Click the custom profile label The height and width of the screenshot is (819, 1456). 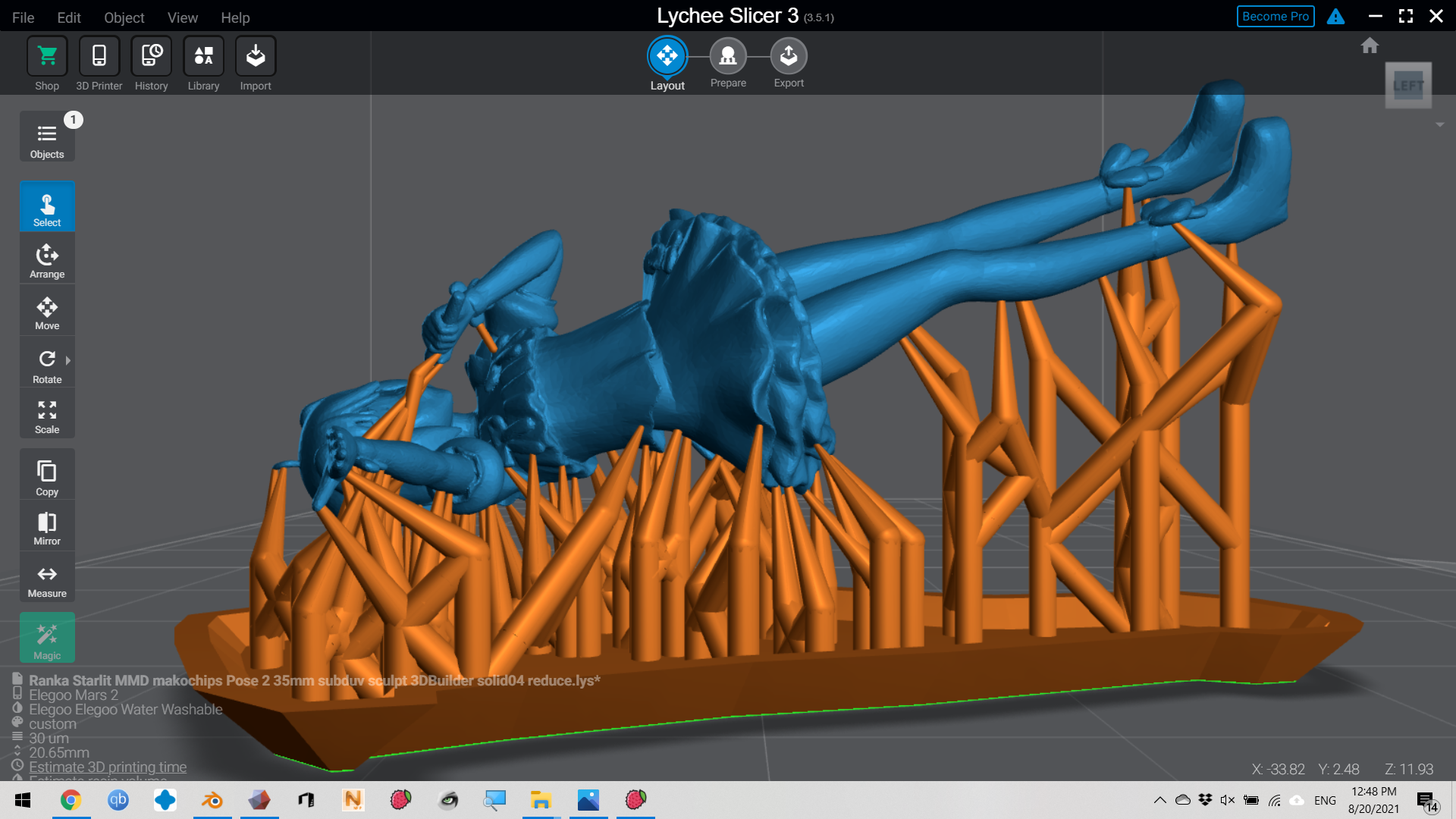52,723
